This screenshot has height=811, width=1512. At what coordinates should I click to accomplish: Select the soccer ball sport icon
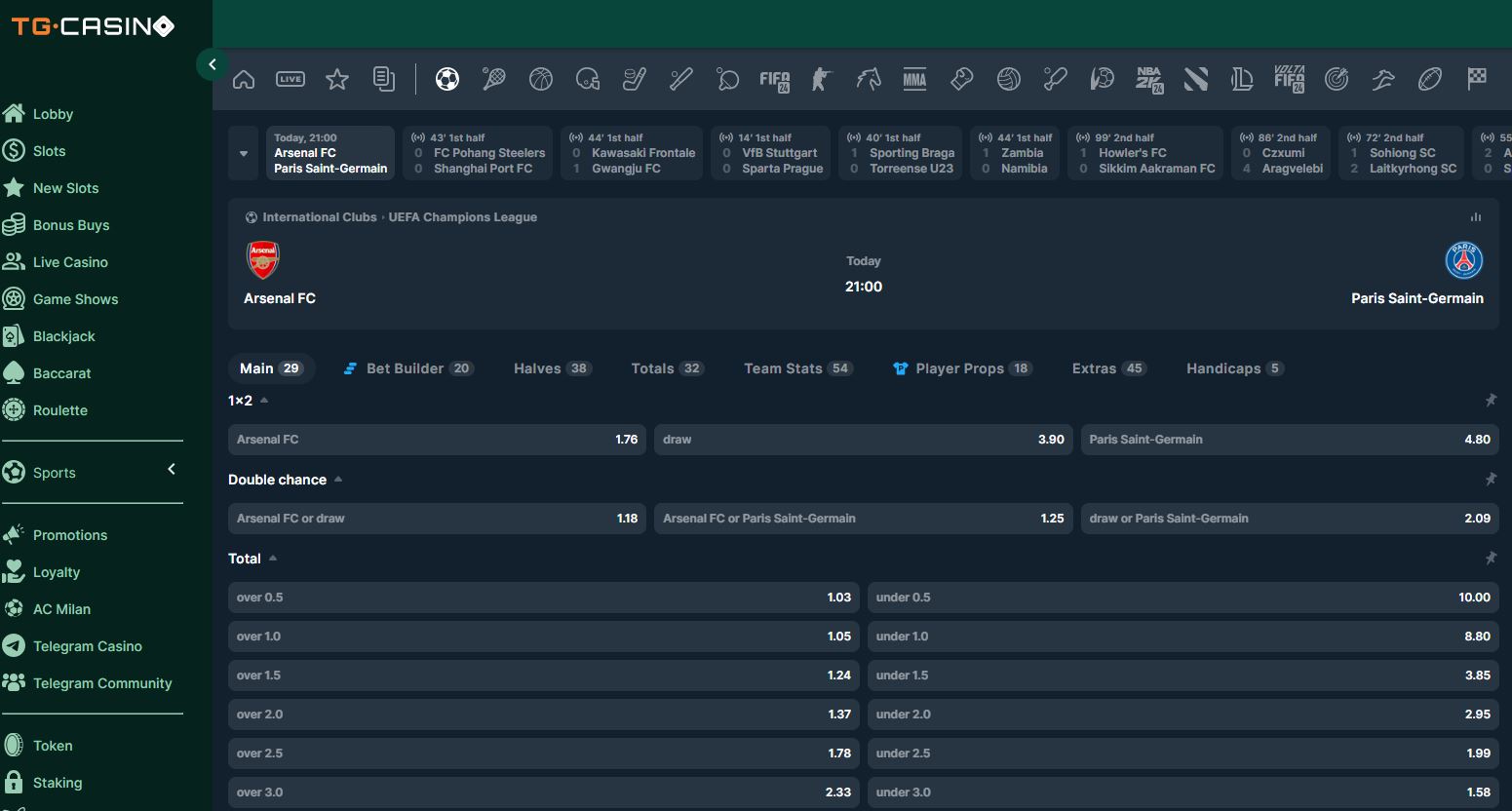pos(447,79)
